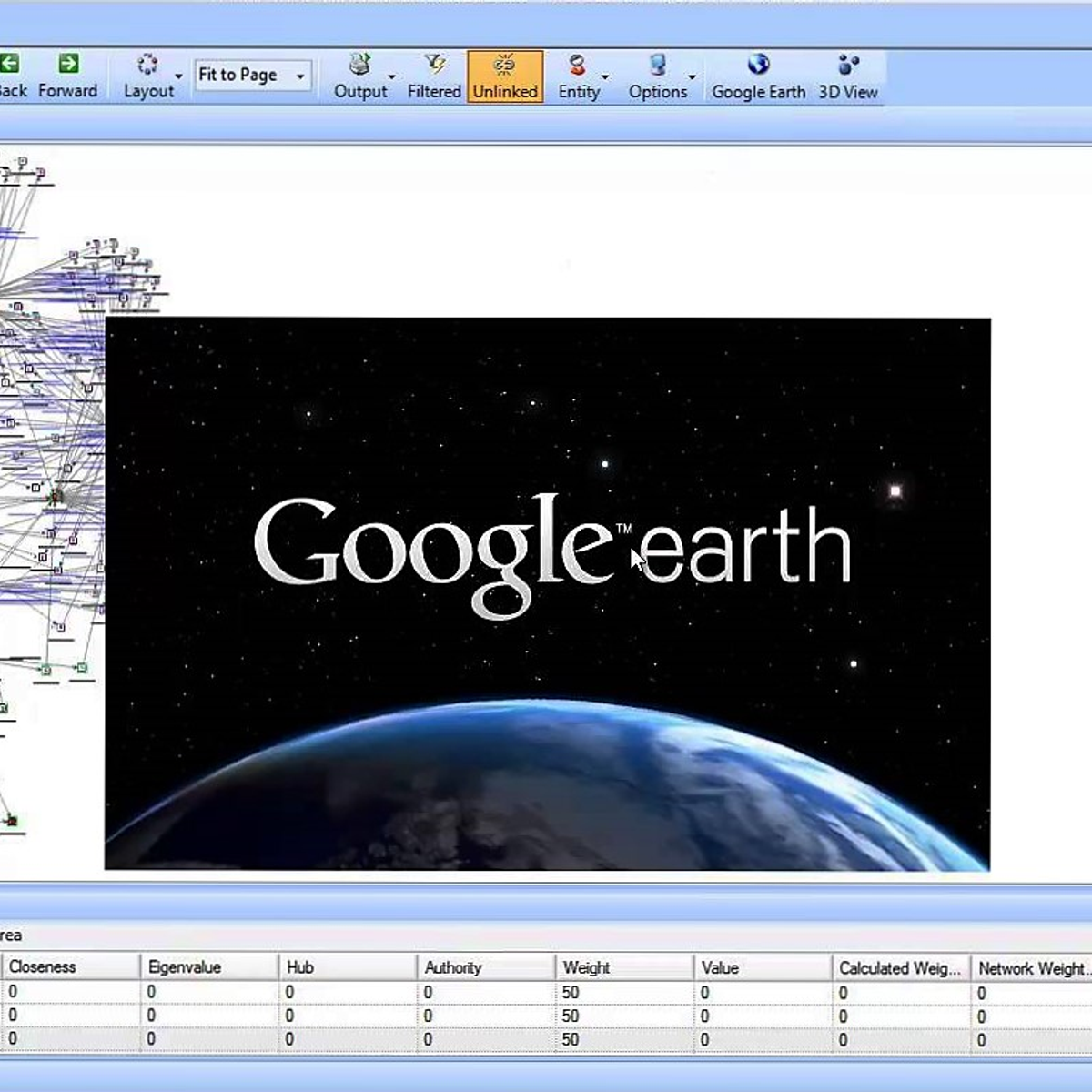
Task: Expand the Layout dropdown arrow
Action: point(178,76)
